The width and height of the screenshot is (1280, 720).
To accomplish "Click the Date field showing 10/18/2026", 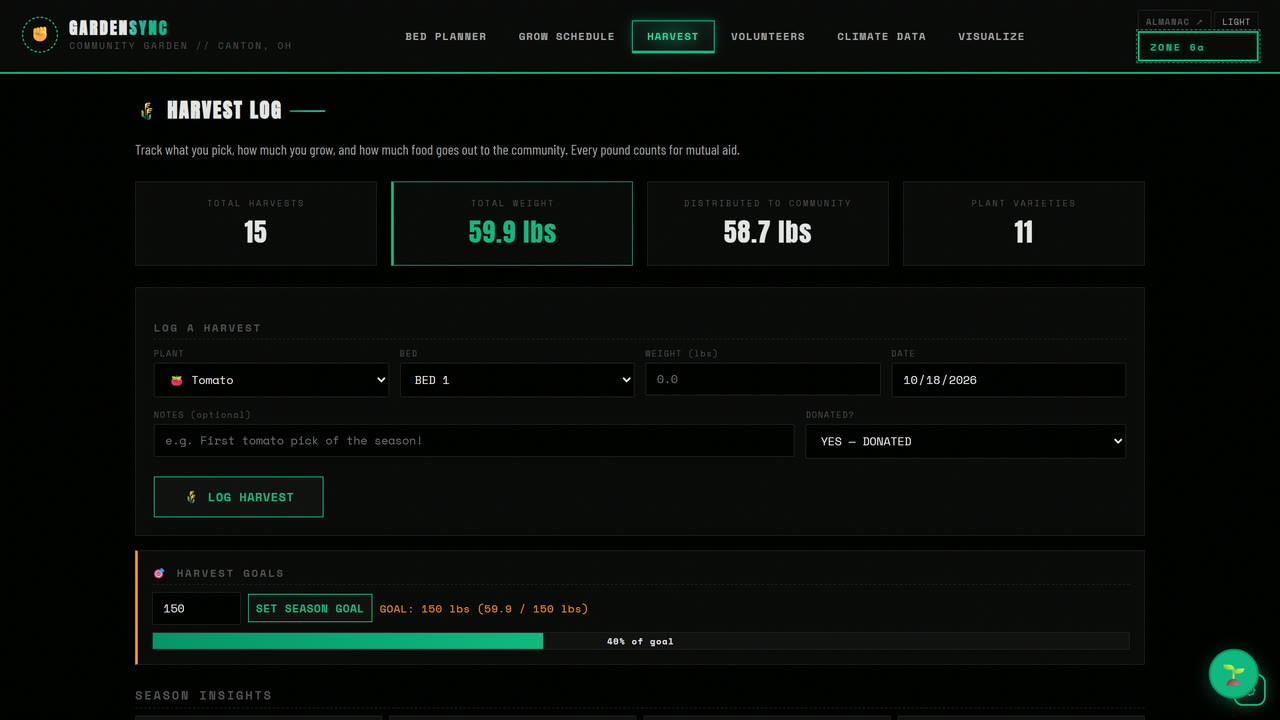I will click(1009, 380).
